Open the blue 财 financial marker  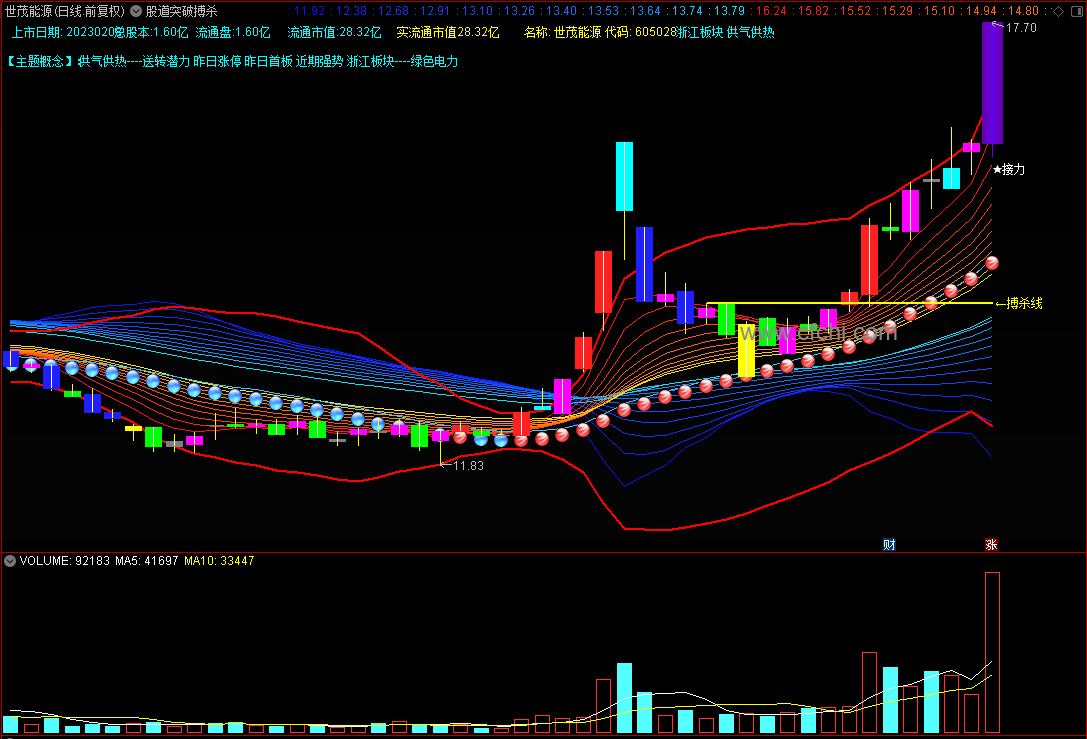tap(889, 544)
